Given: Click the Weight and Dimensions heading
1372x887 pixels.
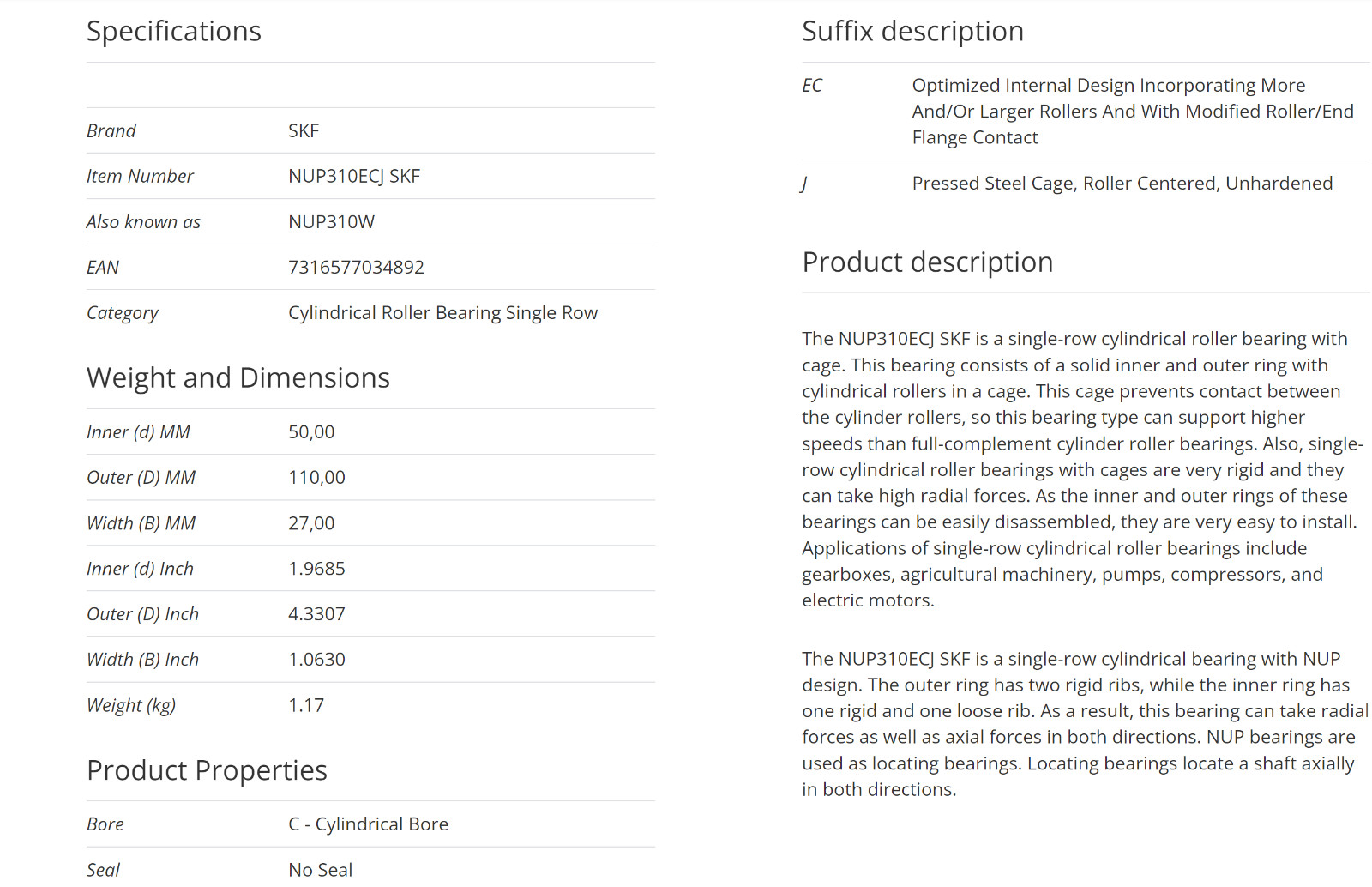Looking at the screenshot, I should (x=238, y=378).
